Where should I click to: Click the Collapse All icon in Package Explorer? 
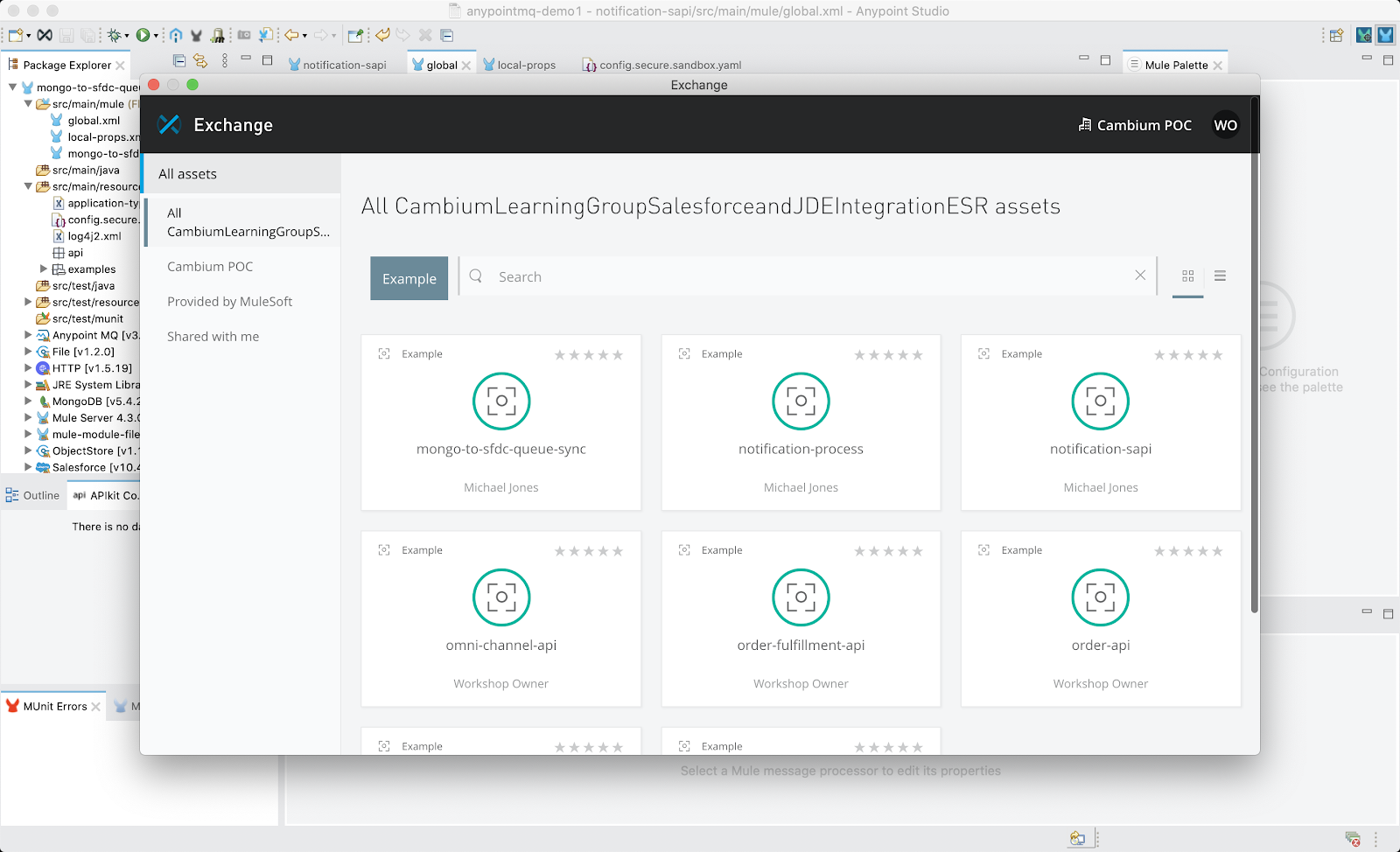tap(179, 60)
